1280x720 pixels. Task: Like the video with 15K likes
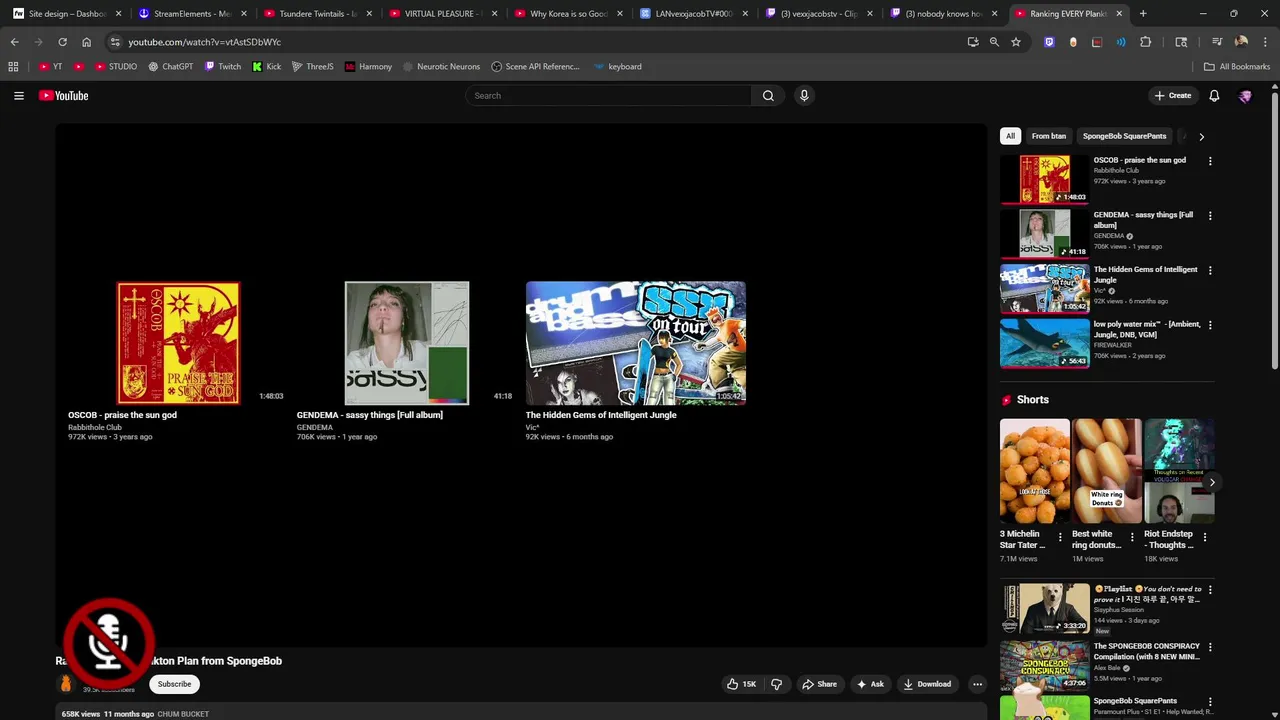[x=741, y=684]
